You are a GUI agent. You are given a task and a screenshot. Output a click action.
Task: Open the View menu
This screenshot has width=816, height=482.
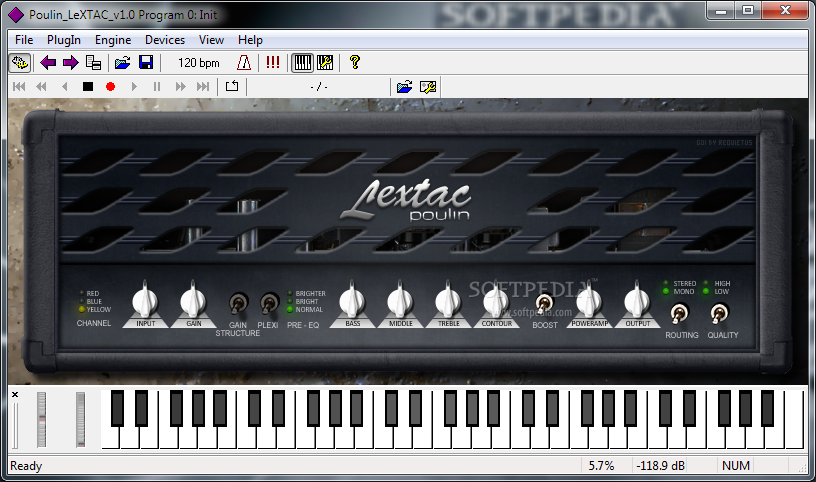pyautogui.click(x=211, y=40)
